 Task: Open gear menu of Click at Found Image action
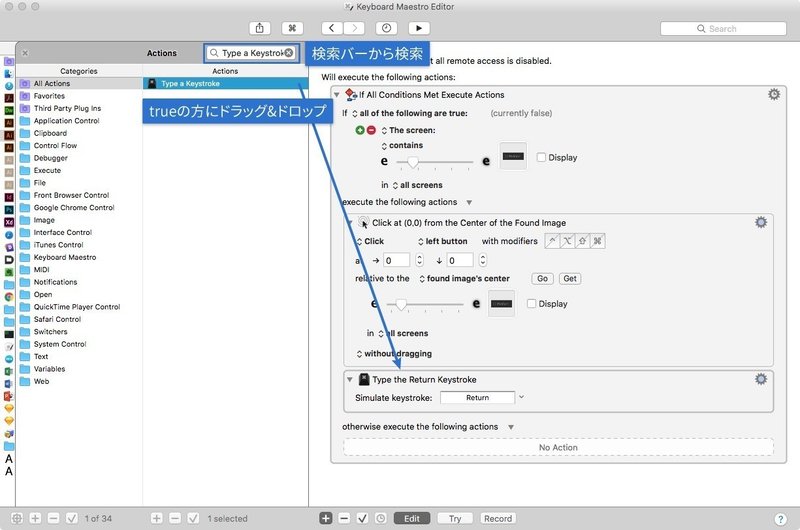761,222
